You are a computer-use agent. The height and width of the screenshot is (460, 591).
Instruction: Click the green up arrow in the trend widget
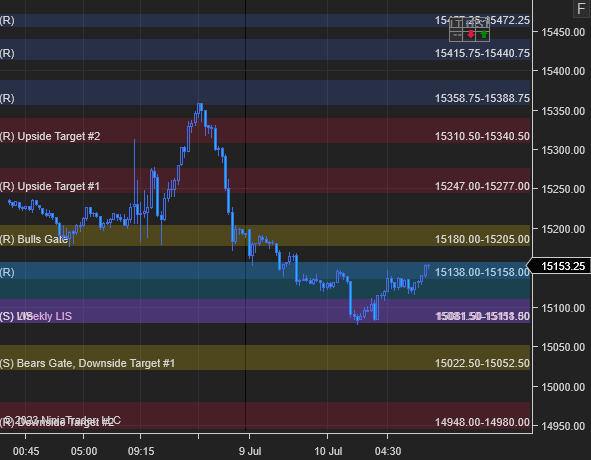pyautogui.click(x=484, y=35)
